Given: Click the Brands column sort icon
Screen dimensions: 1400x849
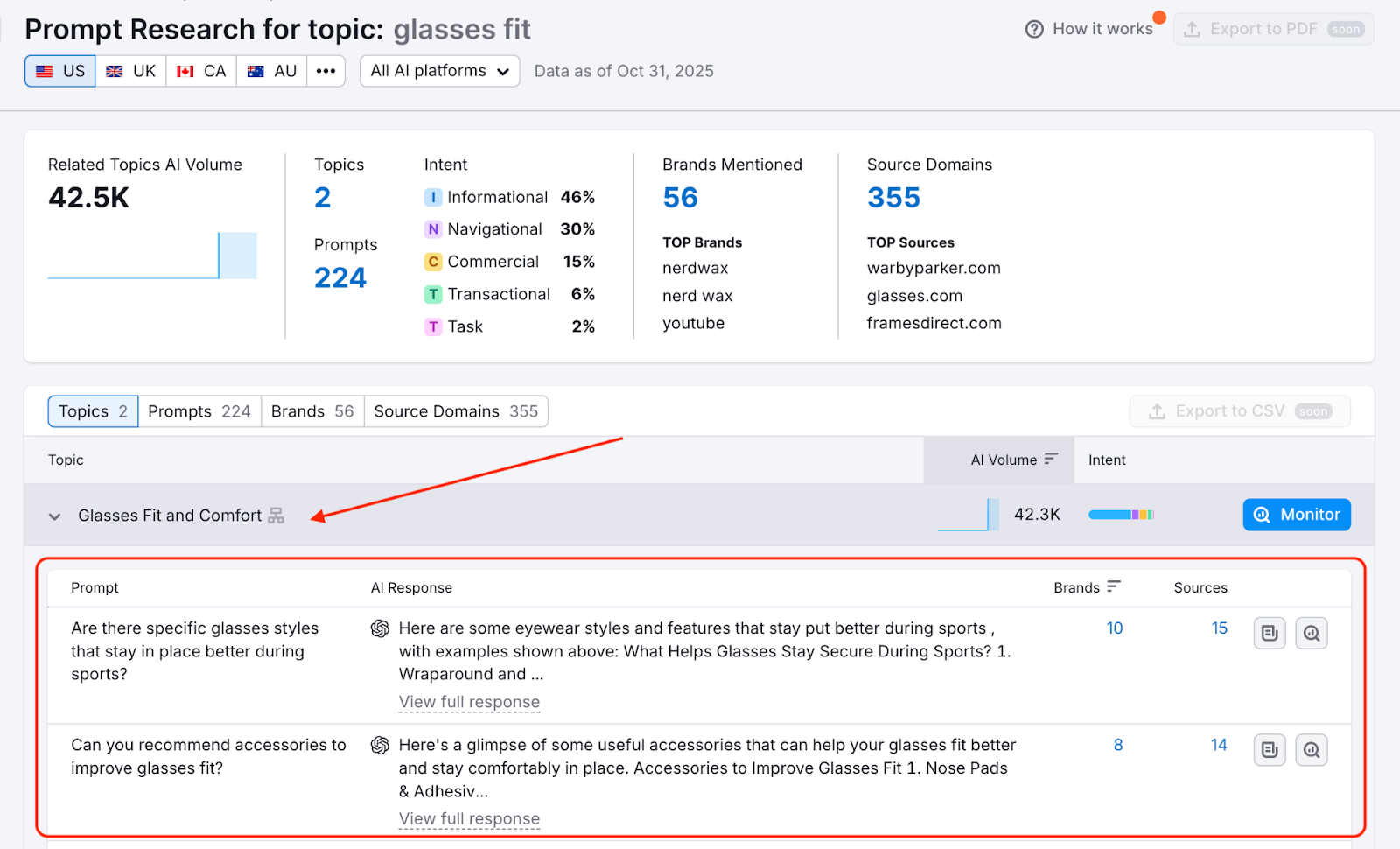Looking at the screenshot, I should (x=1113, y=586).
